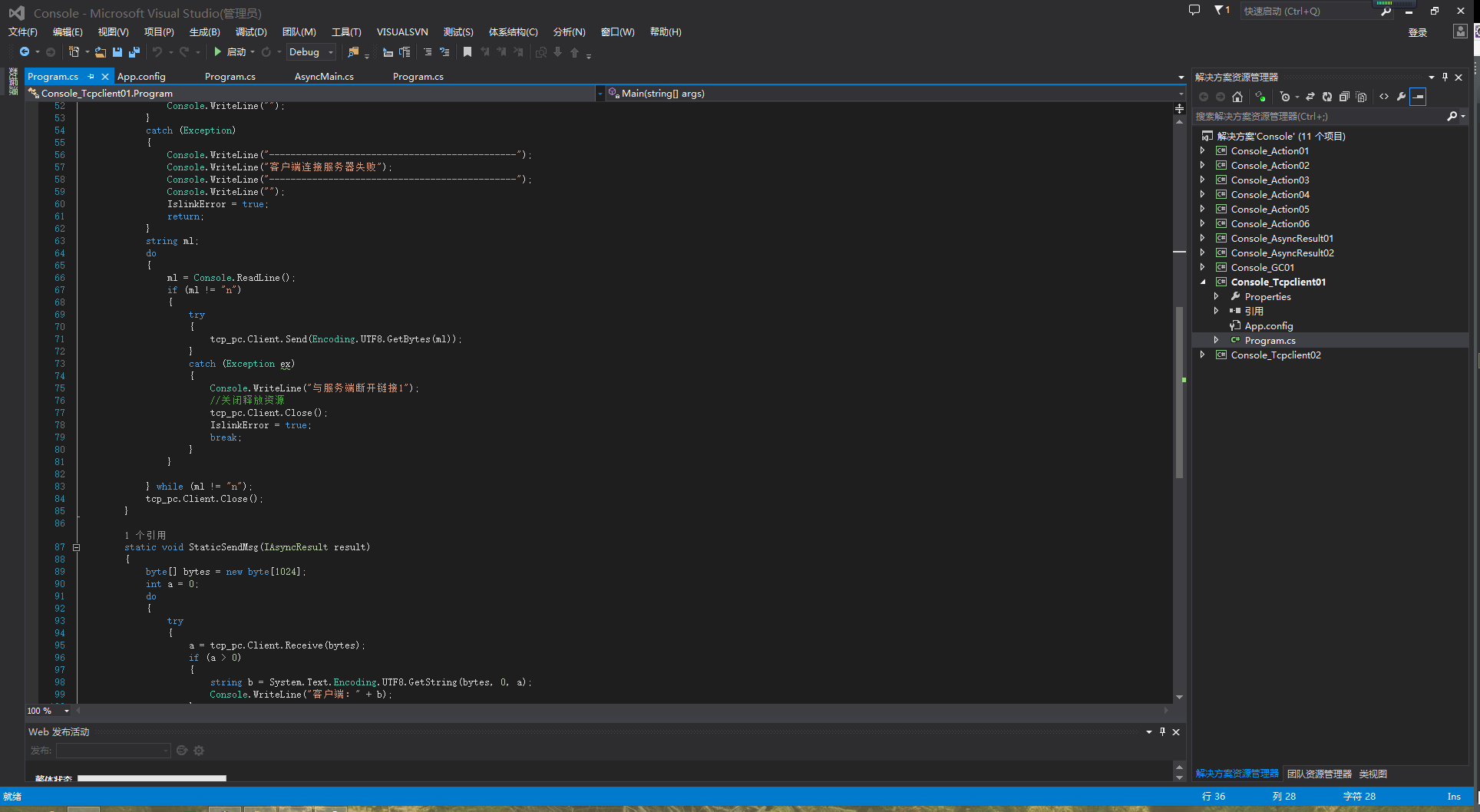Switch to the AsyncMain.cs tab
Image resolution: width=1480 pixels, height=812 pixels.
[x=324, y=77]
